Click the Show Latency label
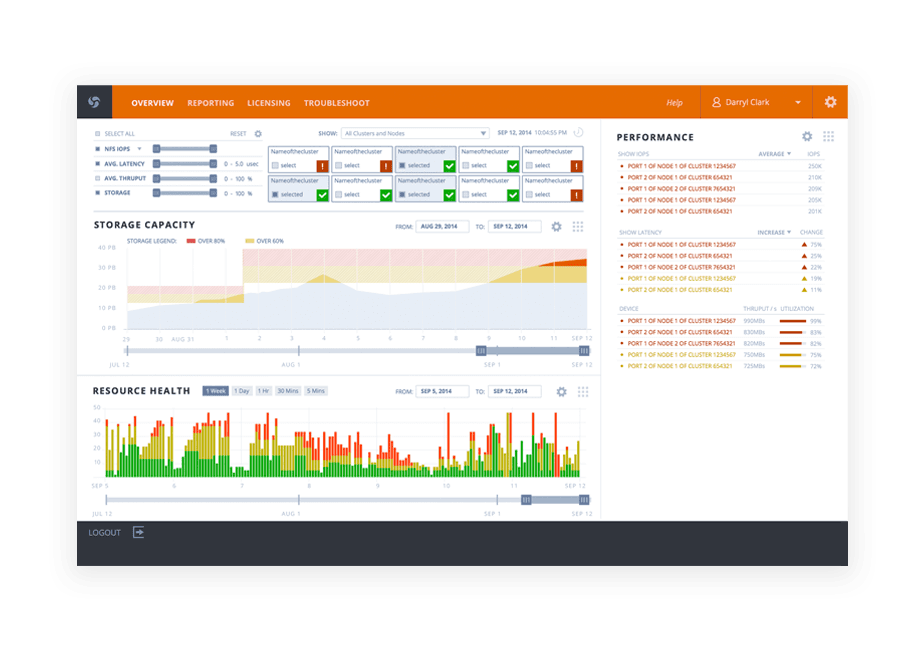The width and height of the screenshot is (924, 650). [641, 232]
